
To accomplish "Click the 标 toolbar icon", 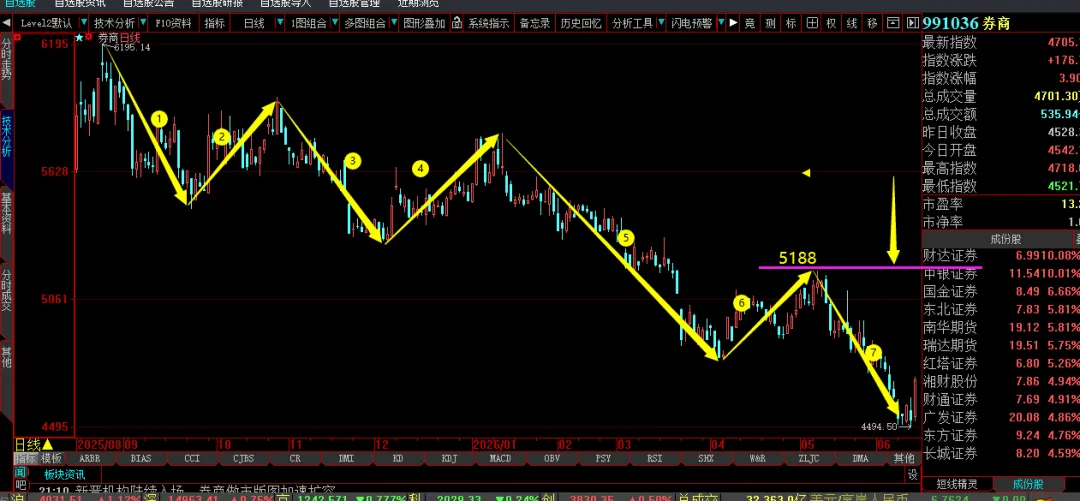I will point(791,23).
